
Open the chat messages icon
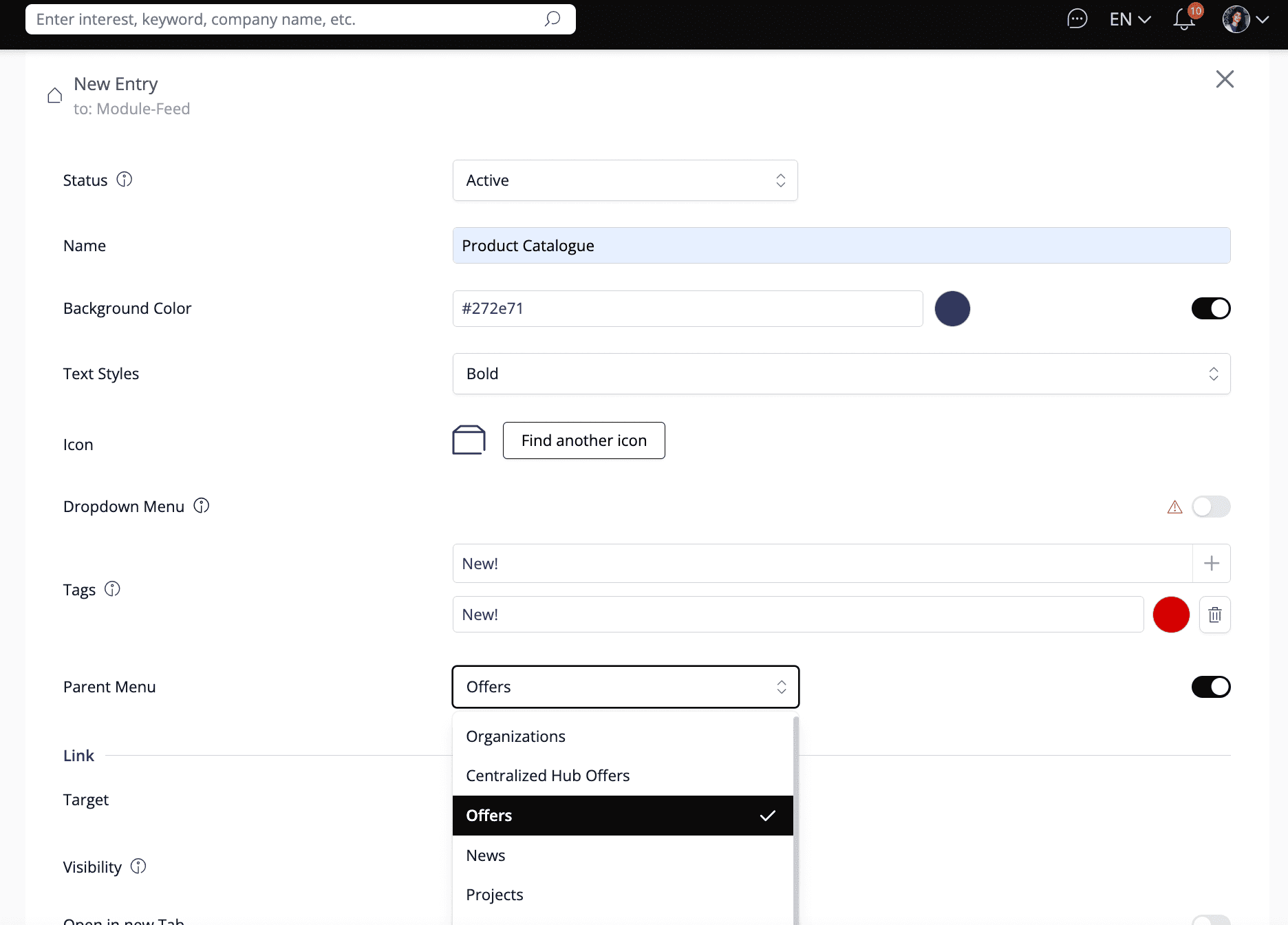point(1077,19)
